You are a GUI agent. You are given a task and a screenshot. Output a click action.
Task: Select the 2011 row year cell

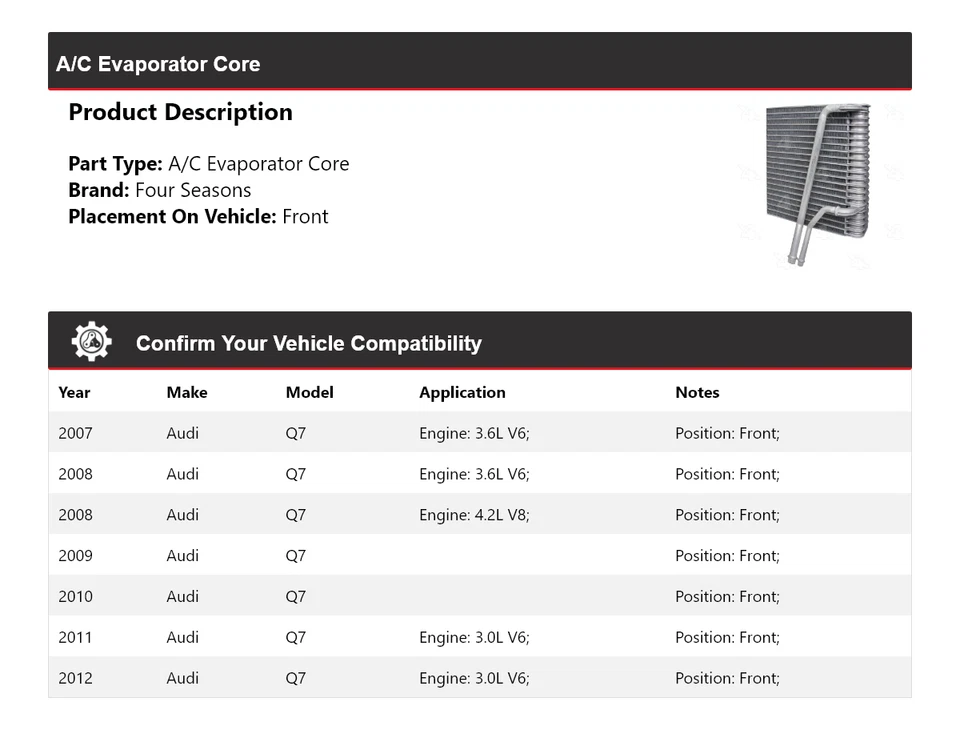coord(75,637)
